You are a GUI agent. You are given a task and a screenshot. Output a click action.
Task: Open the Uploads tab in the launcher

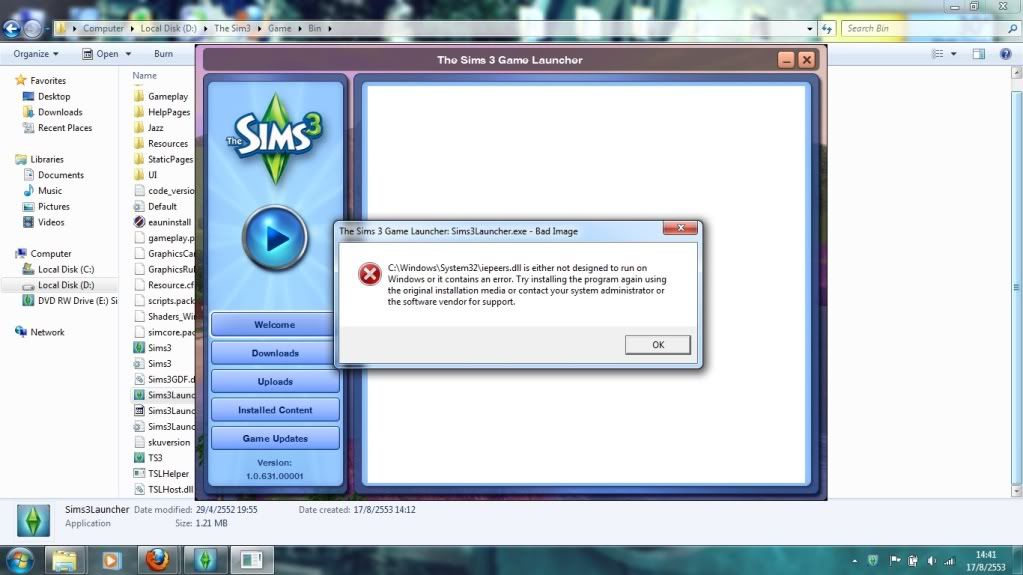[x=275, y=382]
